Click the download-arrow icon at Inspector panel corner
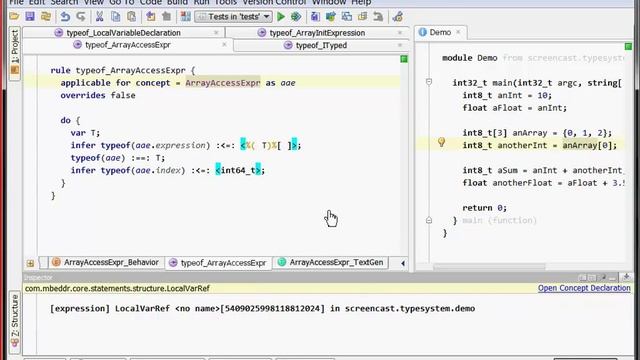This screenshot has width=640, height=360. click(627, 278)
